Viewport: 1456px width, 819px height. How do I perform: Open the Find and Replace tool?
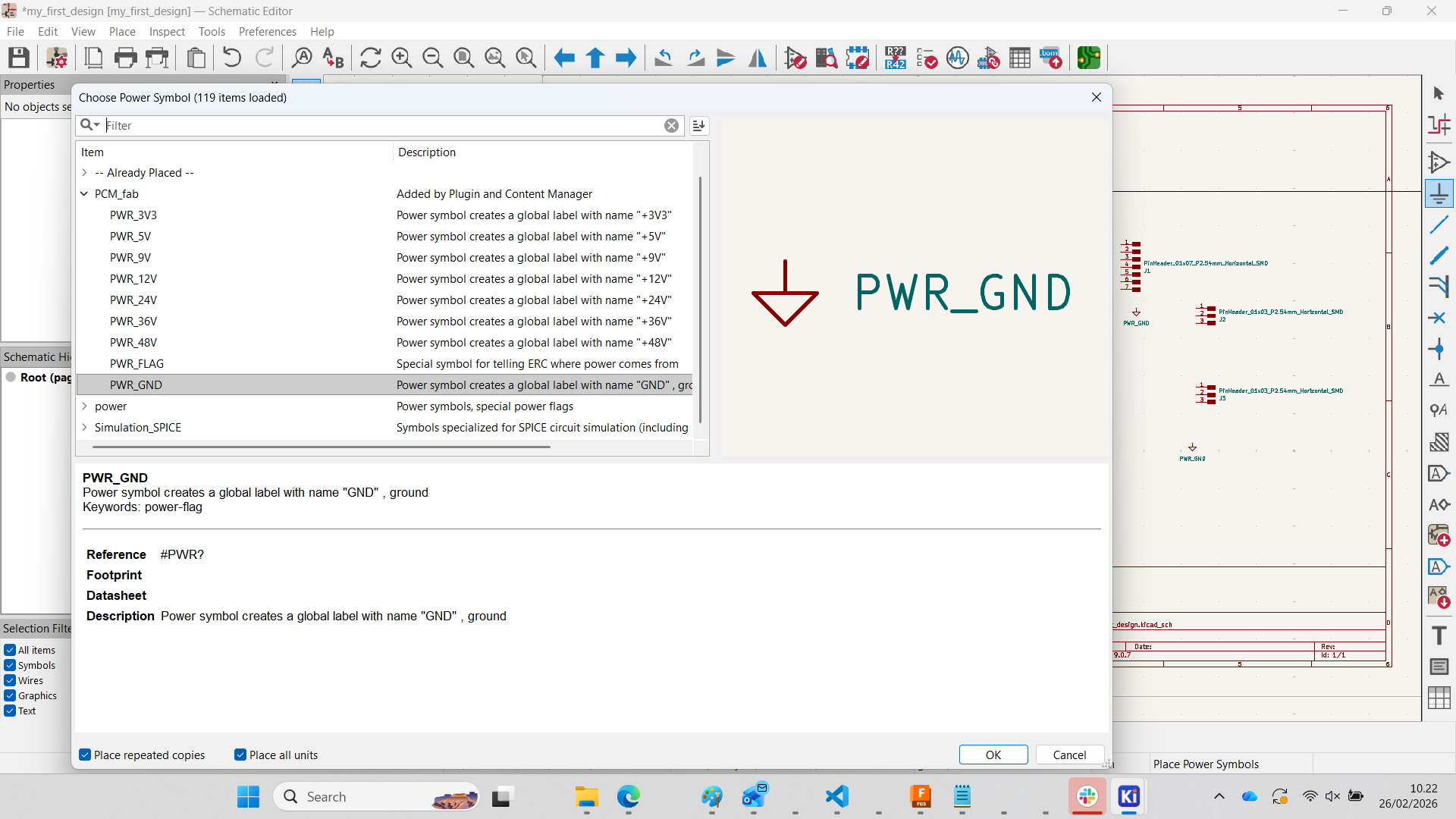[333, 58]
